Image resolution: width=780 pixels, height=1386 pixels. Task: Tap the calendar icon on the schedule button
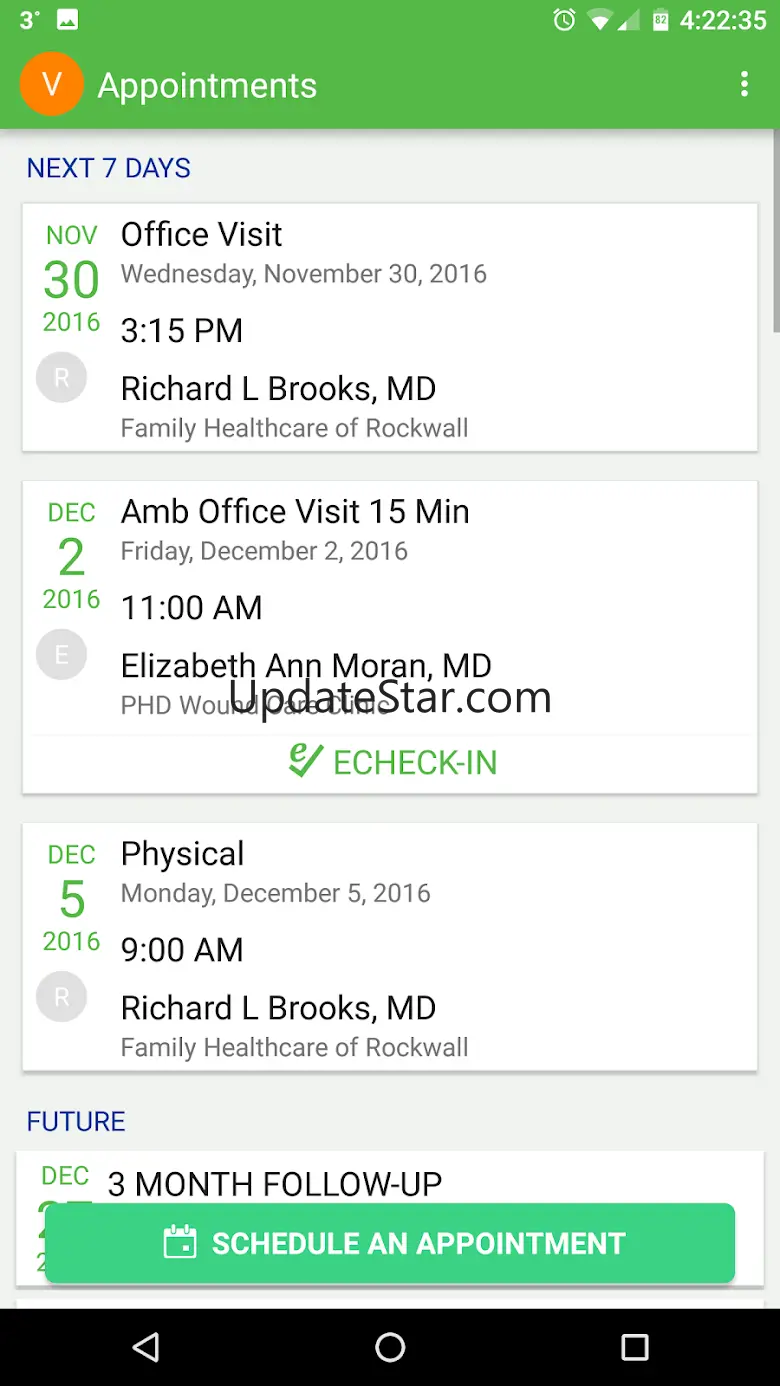[180, 1242]
